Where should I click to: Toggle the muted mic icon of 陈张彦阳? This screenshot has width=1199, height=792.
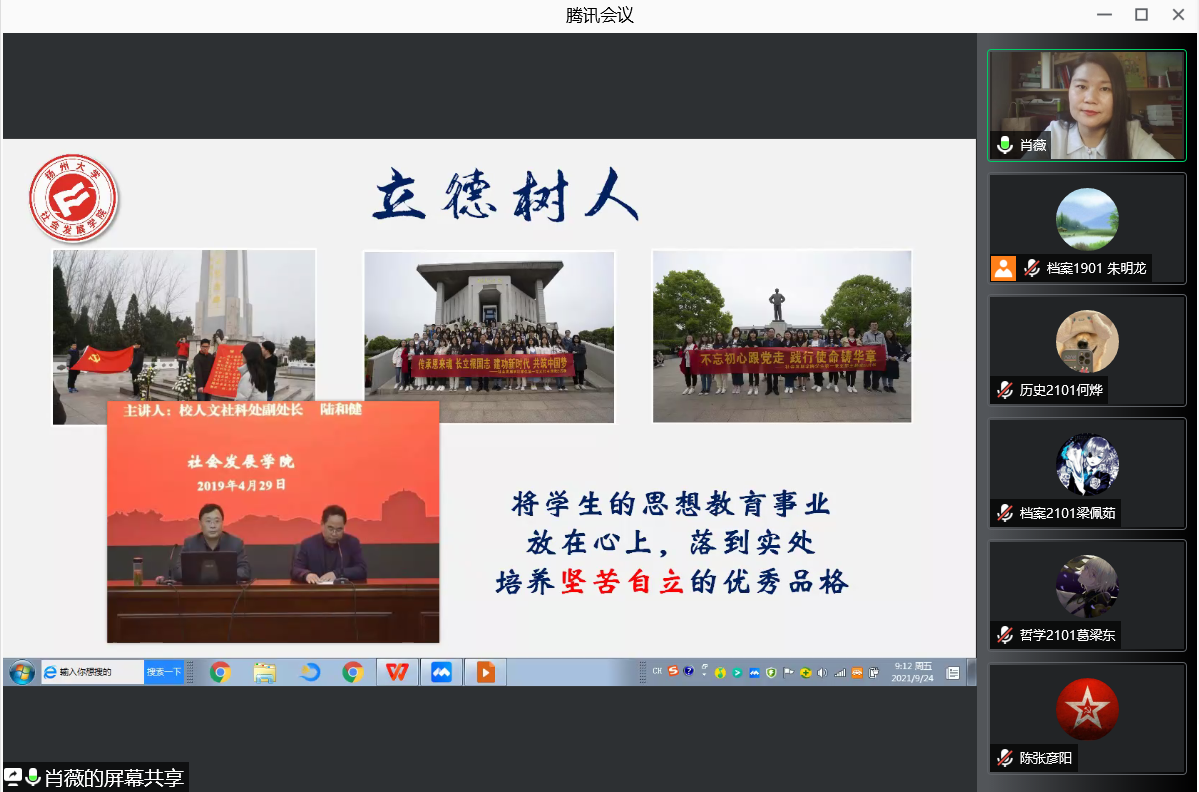click(x=1004, y=758)
